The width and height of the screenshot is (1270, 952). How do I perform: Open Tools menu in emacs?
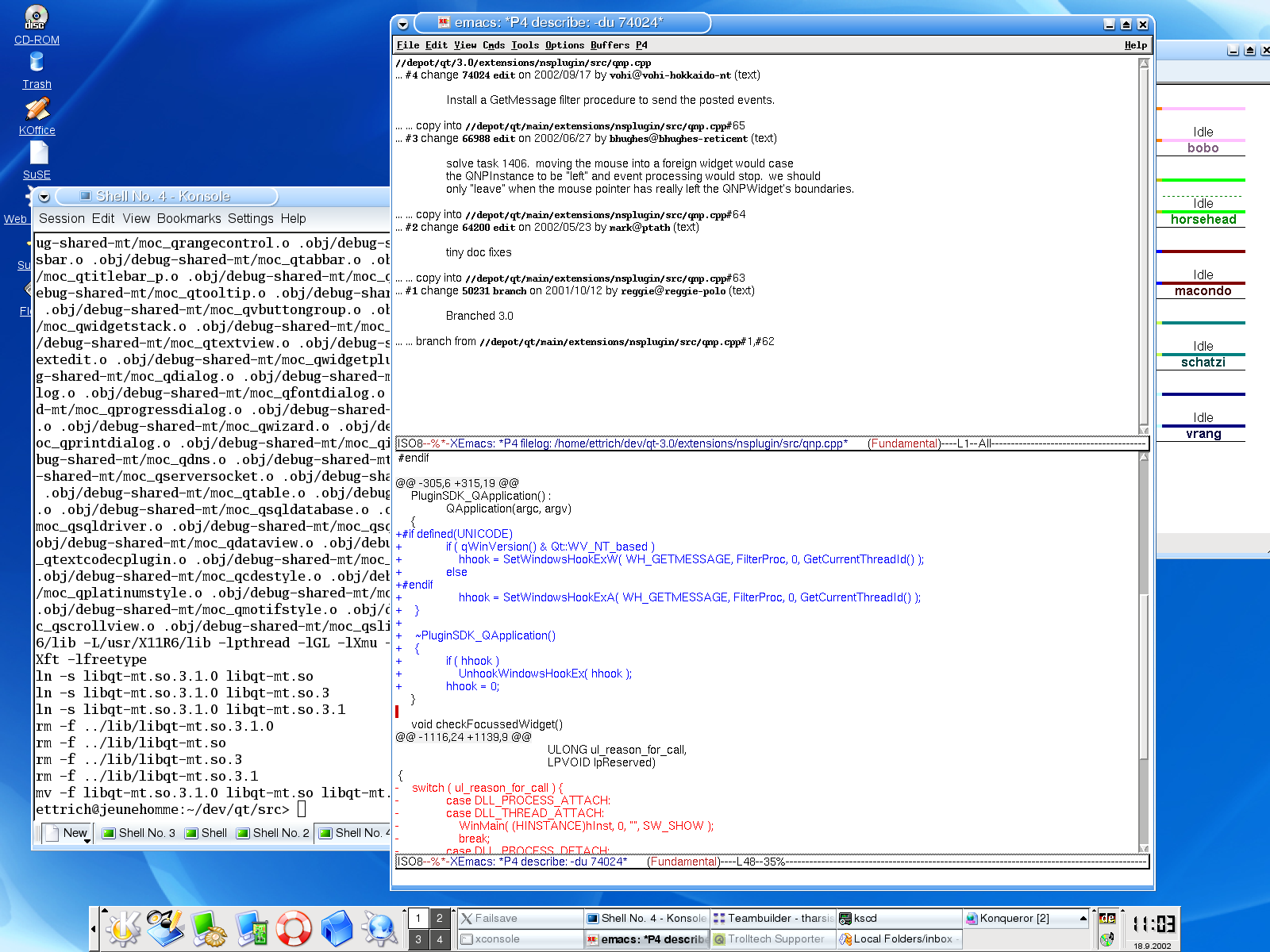click(x=525, y=45)
